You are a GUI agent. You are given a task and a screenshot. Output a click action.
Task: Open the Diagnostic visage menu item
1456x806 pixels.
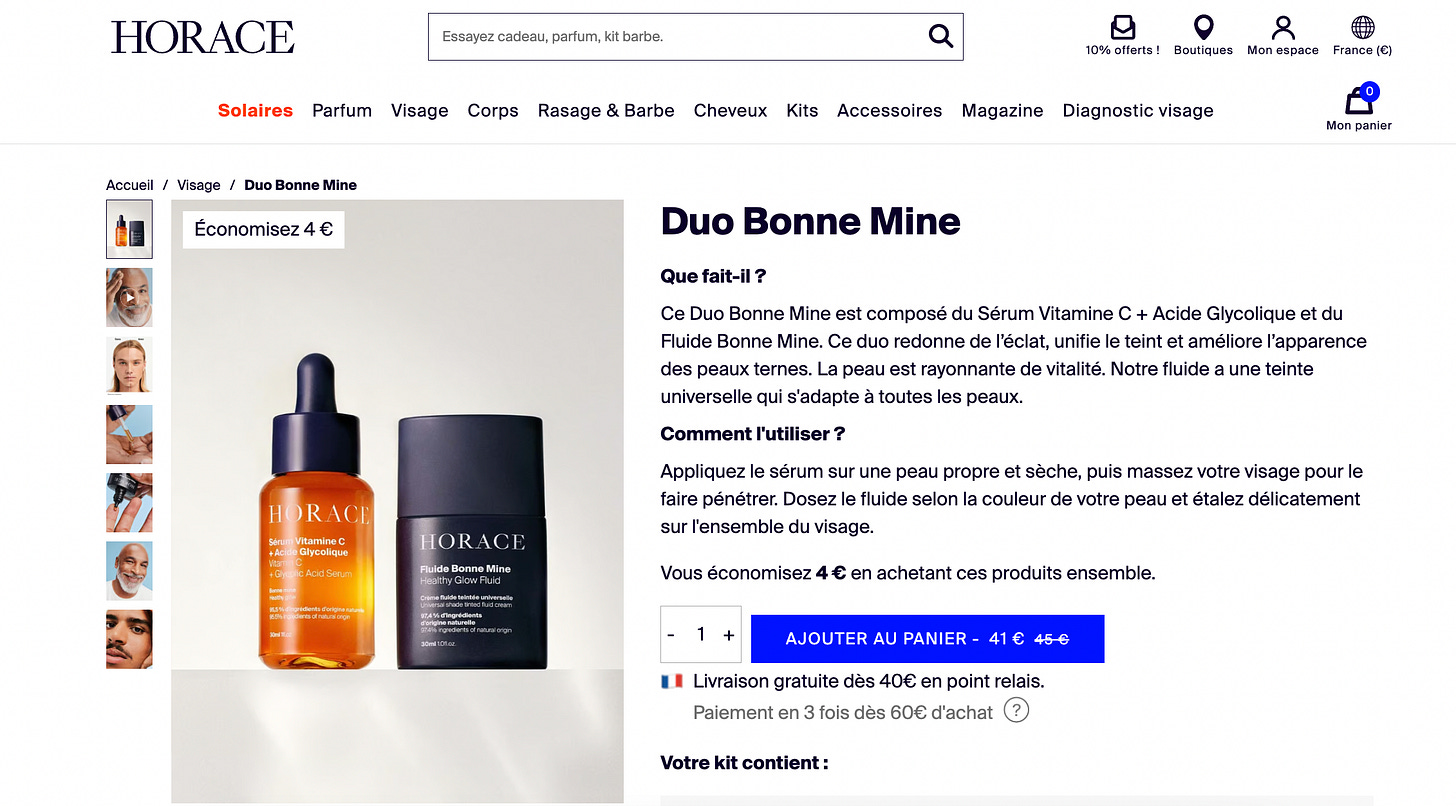pyautogui.click(x=1138, y=111)
